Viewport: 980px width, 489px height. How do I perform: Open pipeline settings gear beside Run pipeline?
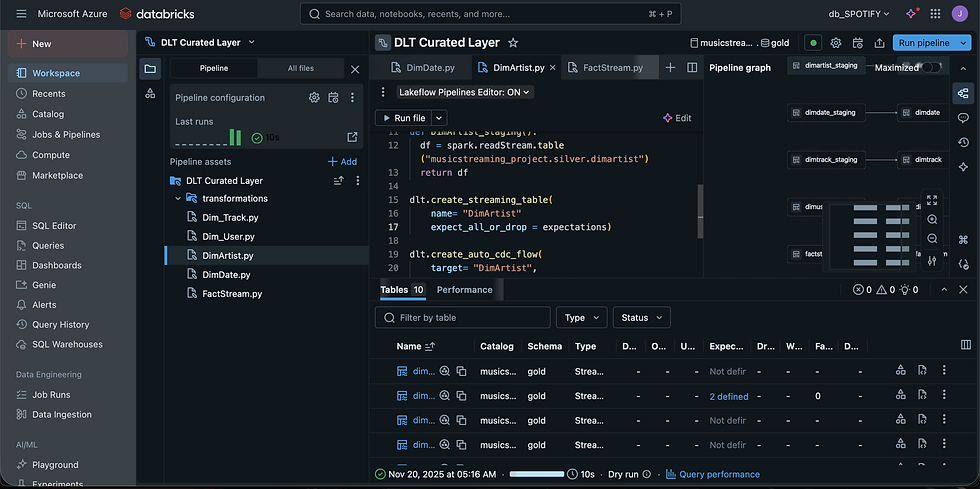pyautogui.click(x=836, y=43)
